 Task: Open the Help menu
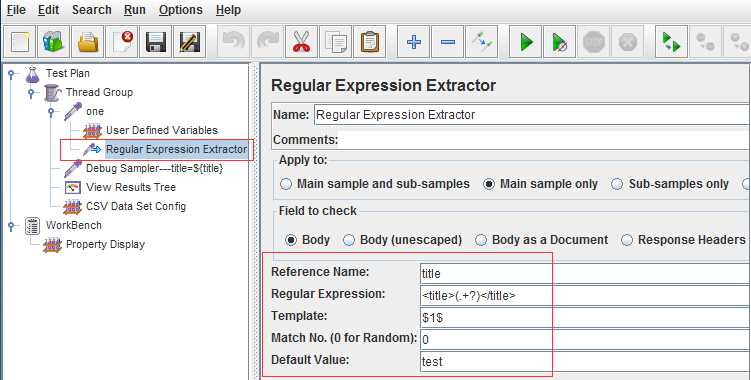coord(228,10)
